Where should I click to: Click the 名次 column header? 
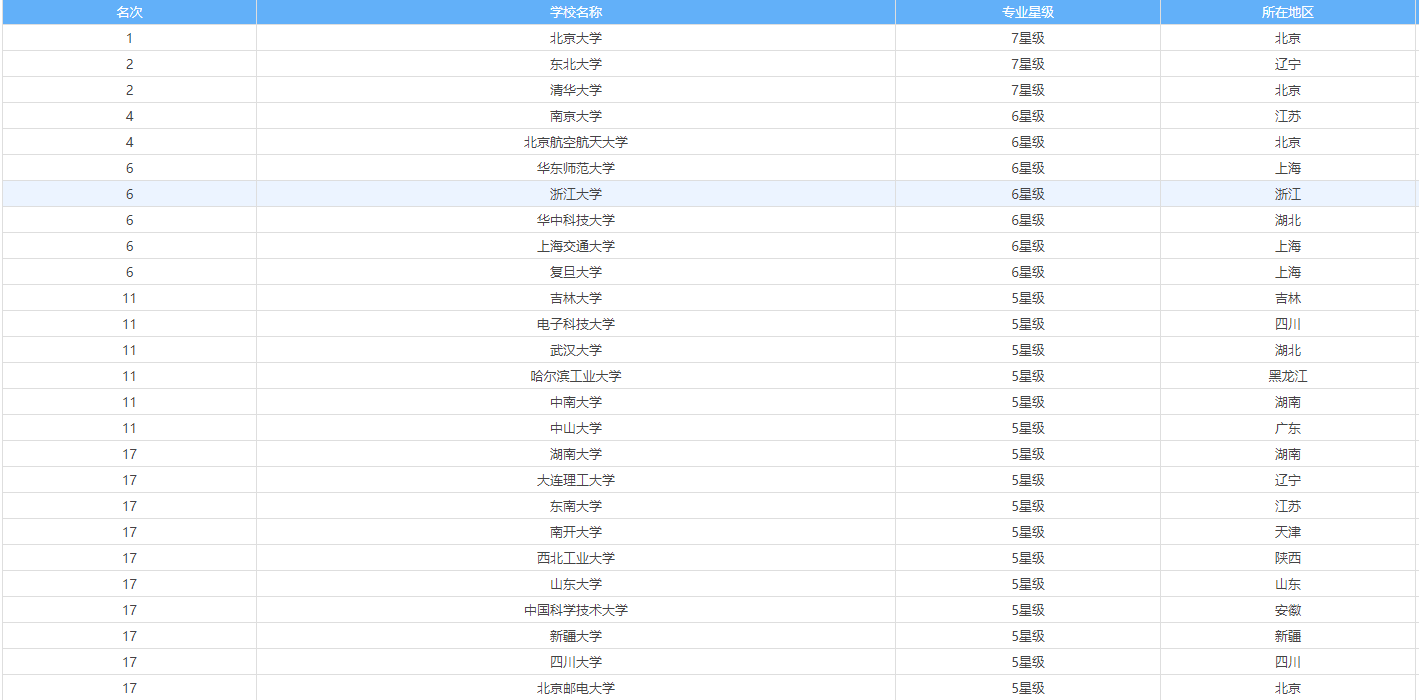129,12
